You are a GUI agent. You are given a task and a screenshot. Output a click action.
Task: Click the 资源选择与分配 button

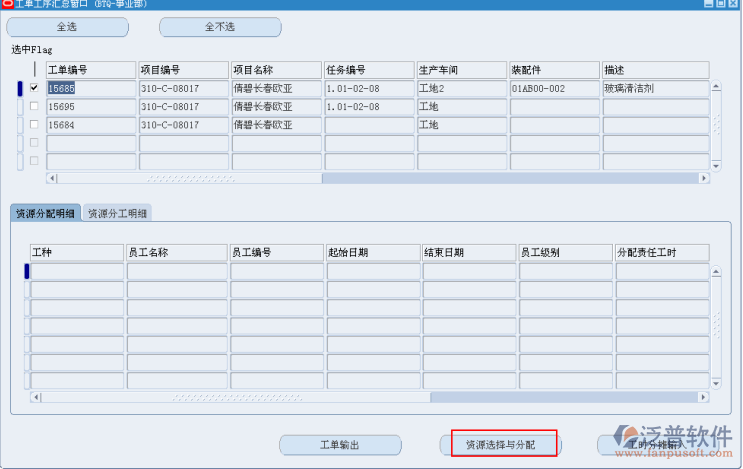point(500,444)
